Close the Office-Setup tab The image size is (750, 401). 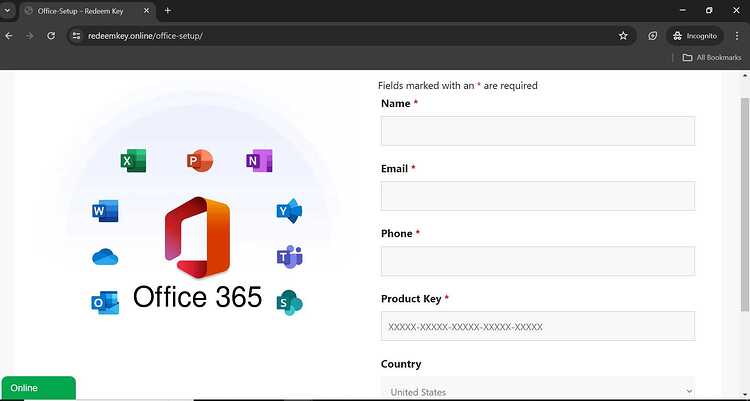pos(146,11)
